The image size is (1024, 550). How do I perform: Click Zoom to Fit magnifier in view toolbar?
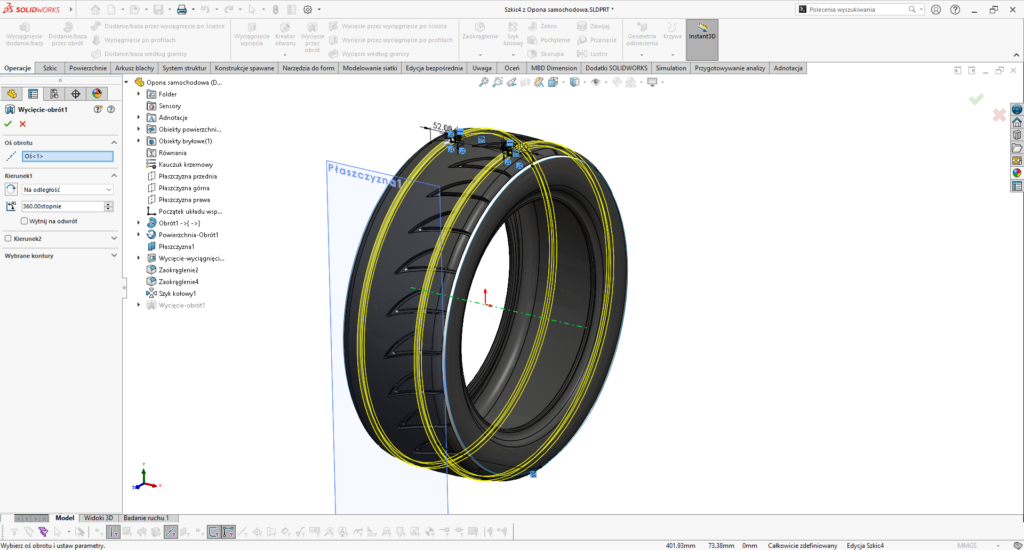click(x=483, y=82)
